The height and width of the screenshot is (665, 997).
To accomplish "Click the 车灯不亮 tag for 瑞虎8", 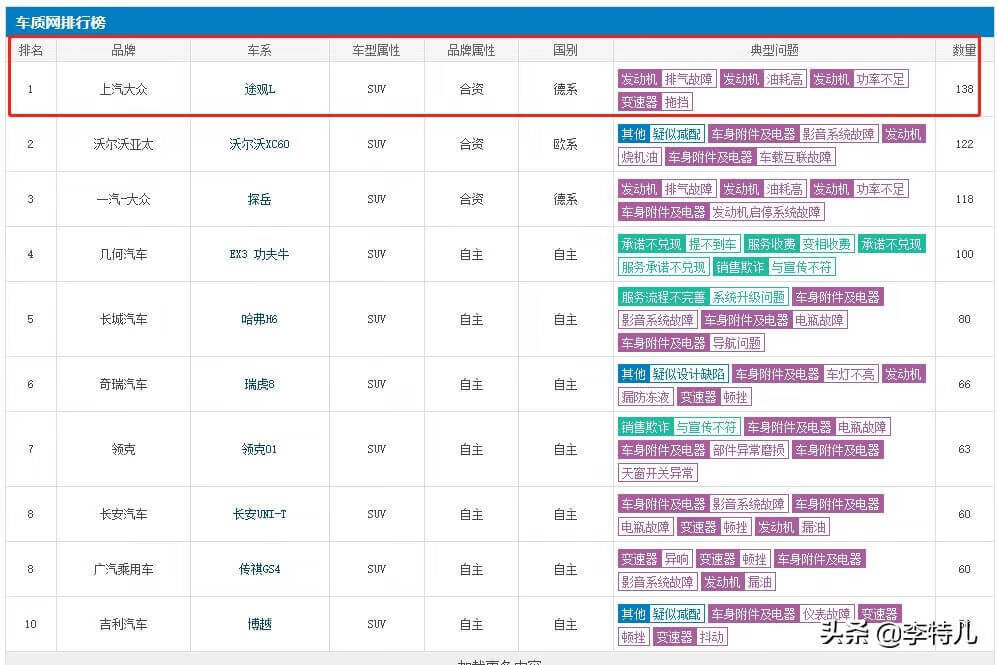I will pyautogui.click(x=806, y=374).
